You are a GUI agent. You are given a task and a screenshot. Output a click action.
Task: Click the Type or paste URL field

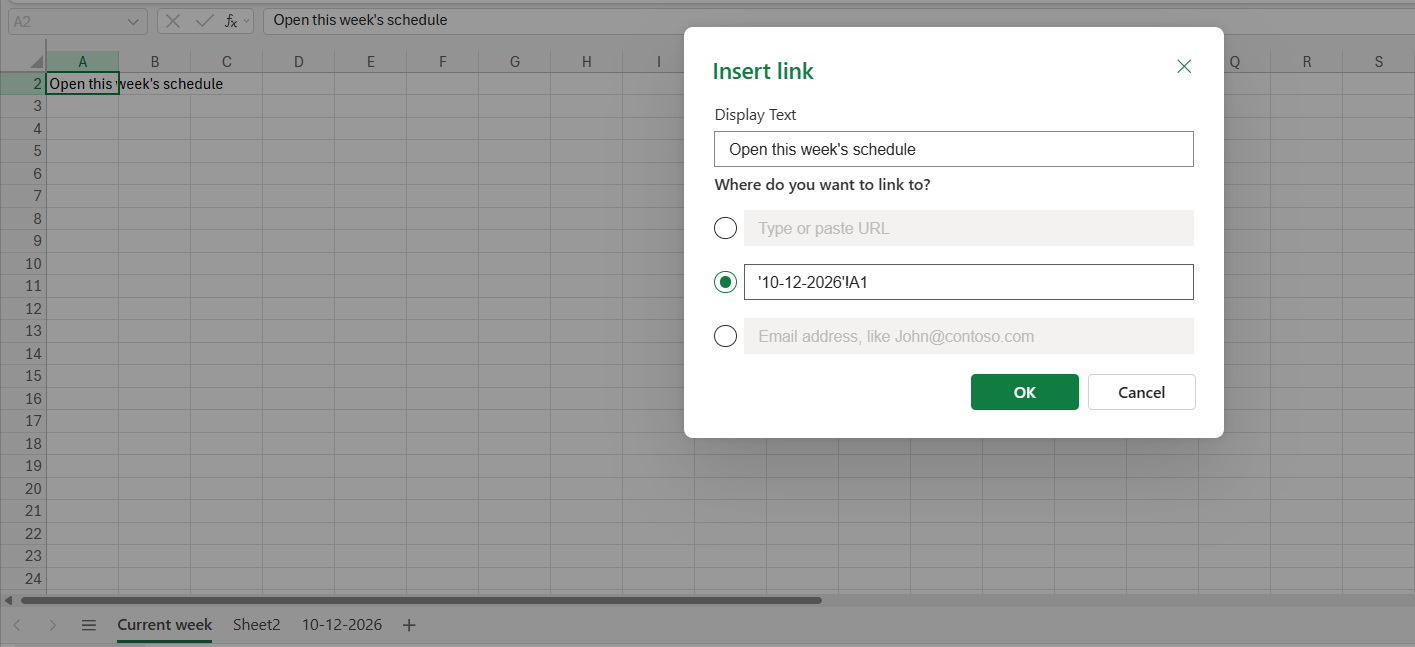(x=969, y=228)
